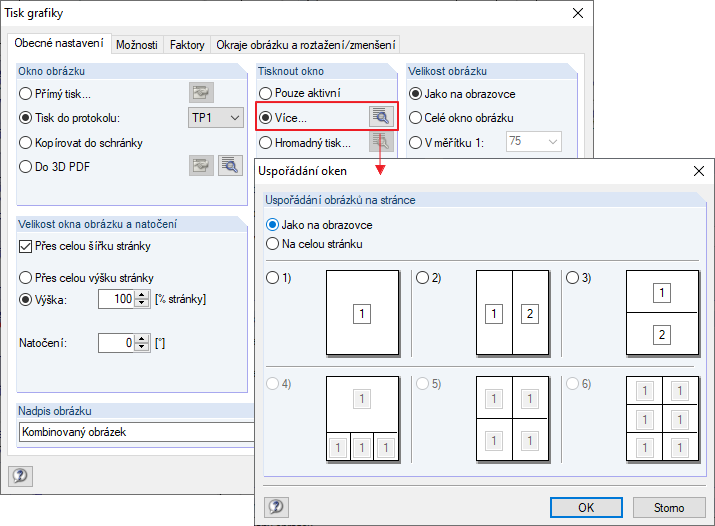Click the Nadpis obrázku text field
The height and width of the screenshot is (526, 715).
click(x=136, y=432)
